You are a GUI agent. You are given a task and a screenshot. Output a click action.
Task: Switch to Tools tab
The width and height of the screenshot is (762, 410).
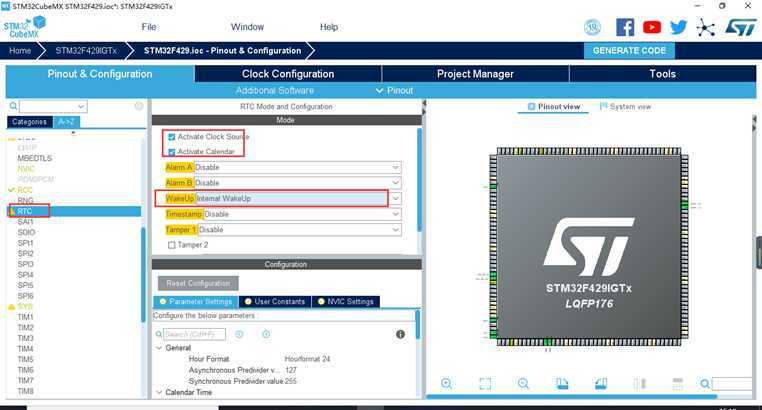coord(663,74)
